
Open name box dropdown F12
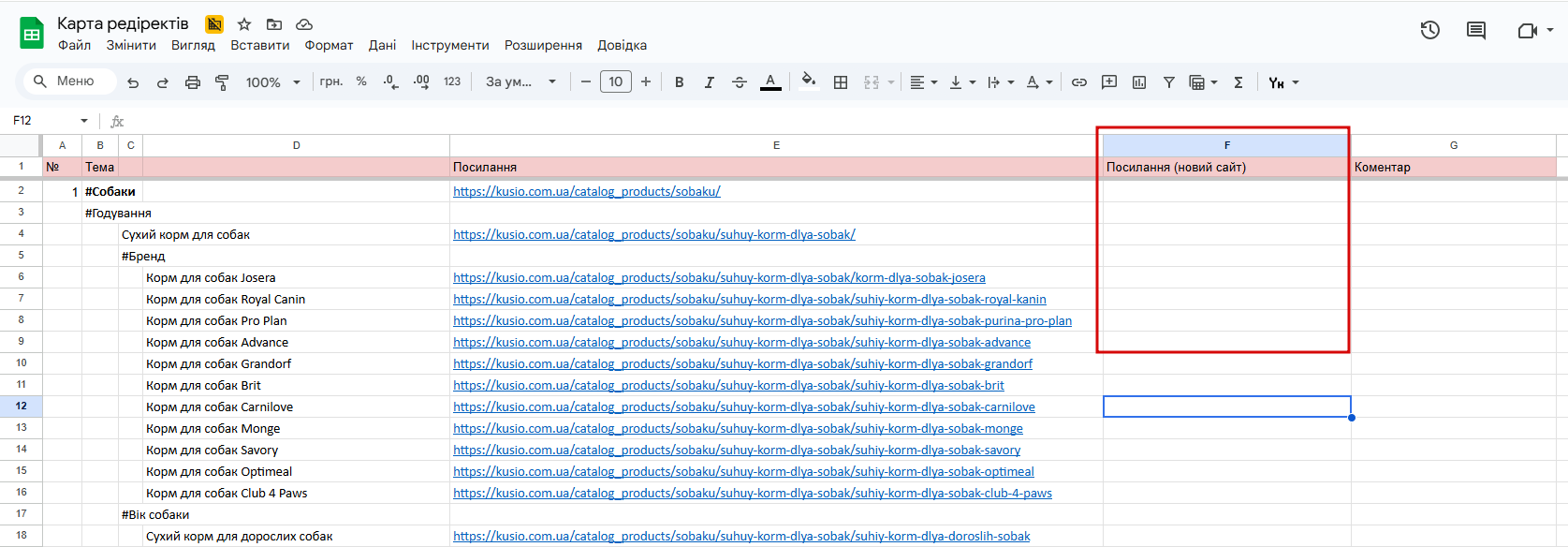(x=84, y=121)
